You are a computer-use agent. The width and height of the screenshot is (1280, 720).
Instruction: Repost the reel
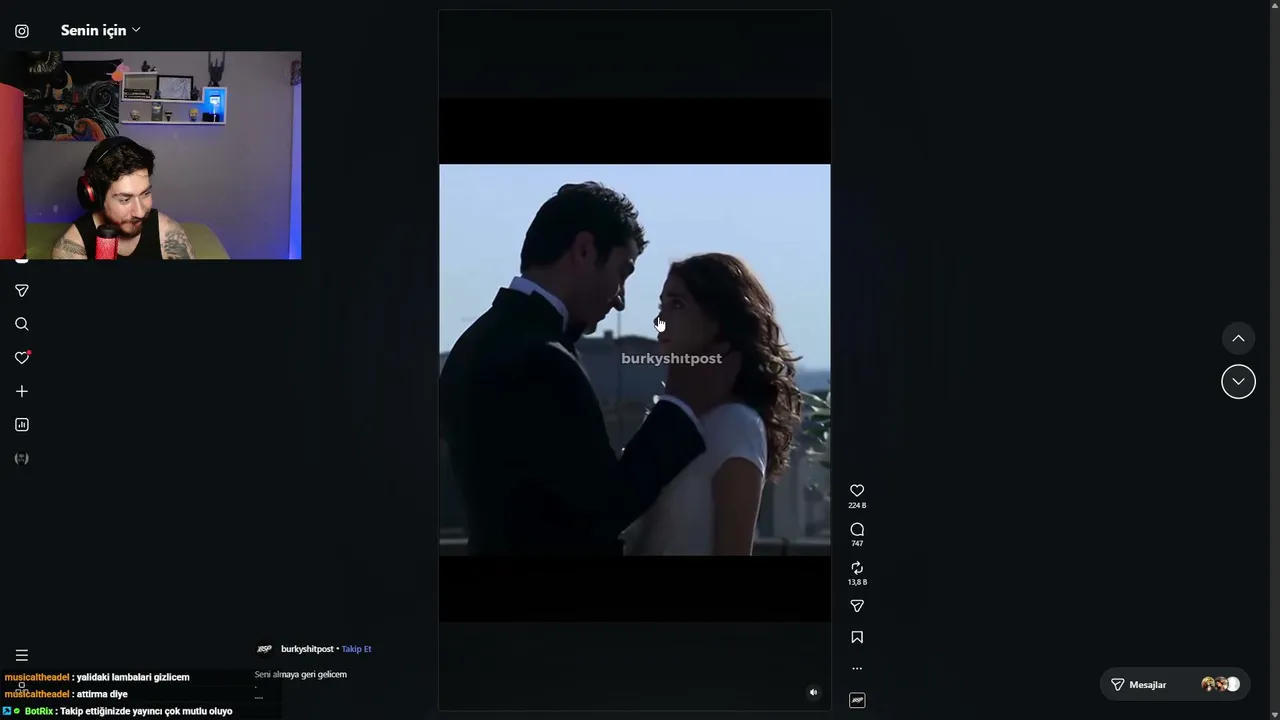(857, 568)
